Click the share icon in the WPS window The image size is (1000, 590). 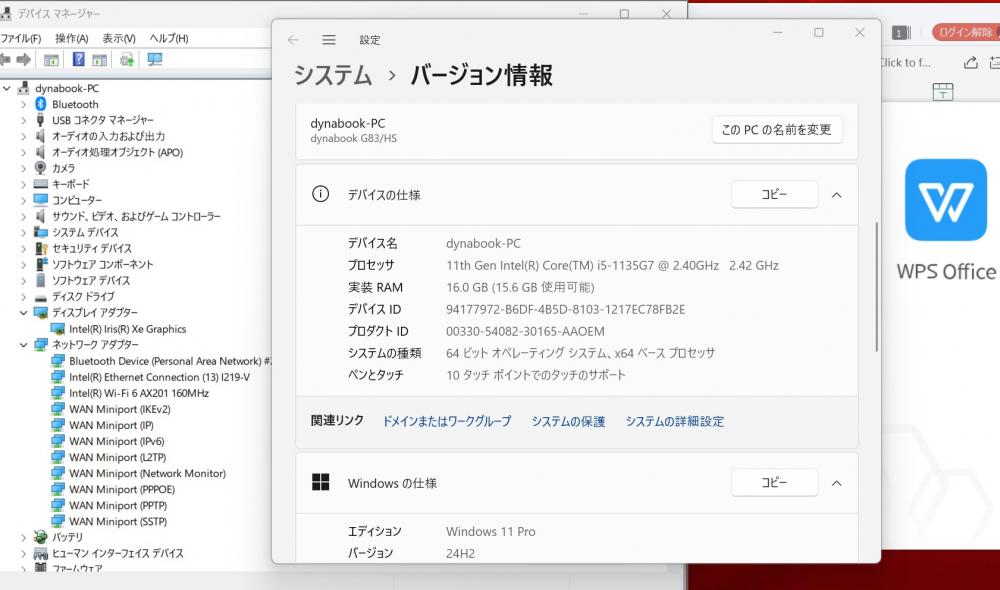point(971,62)
